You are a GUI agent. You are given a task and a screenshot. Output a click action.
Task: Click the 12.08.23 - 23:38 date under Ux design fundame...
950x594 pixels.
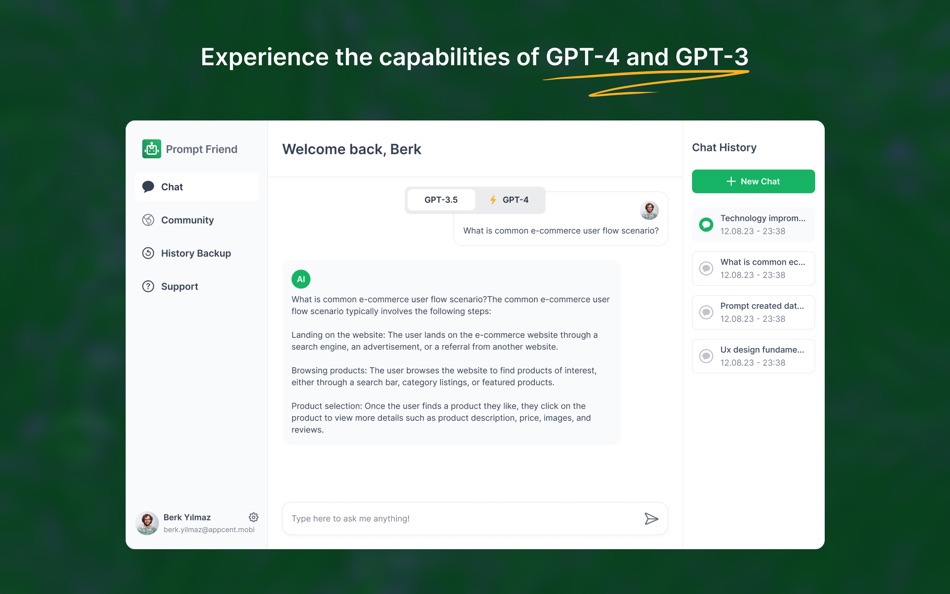coord(752,362)
